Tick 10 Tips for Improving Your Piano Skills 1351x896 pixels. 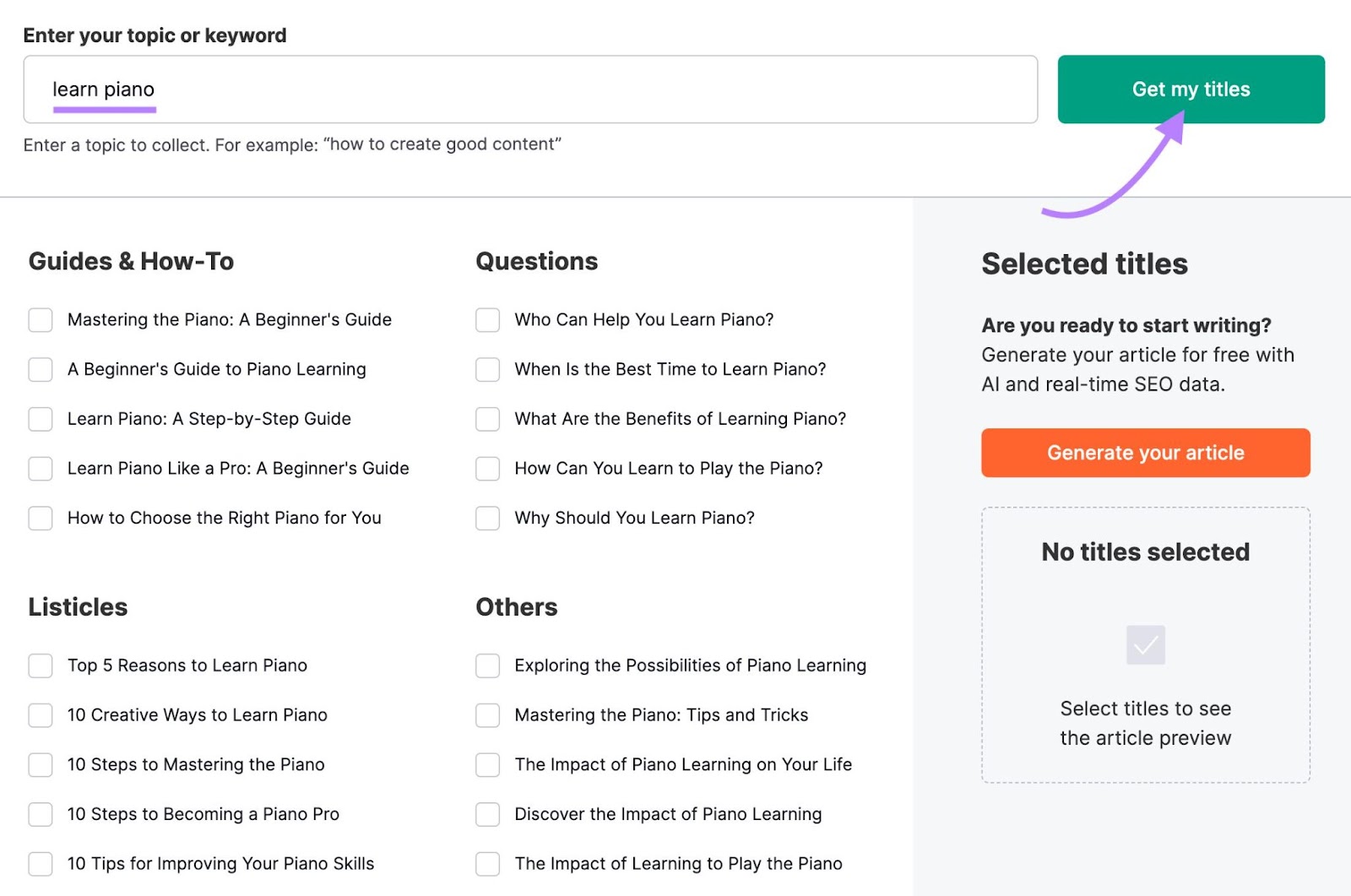41,864
